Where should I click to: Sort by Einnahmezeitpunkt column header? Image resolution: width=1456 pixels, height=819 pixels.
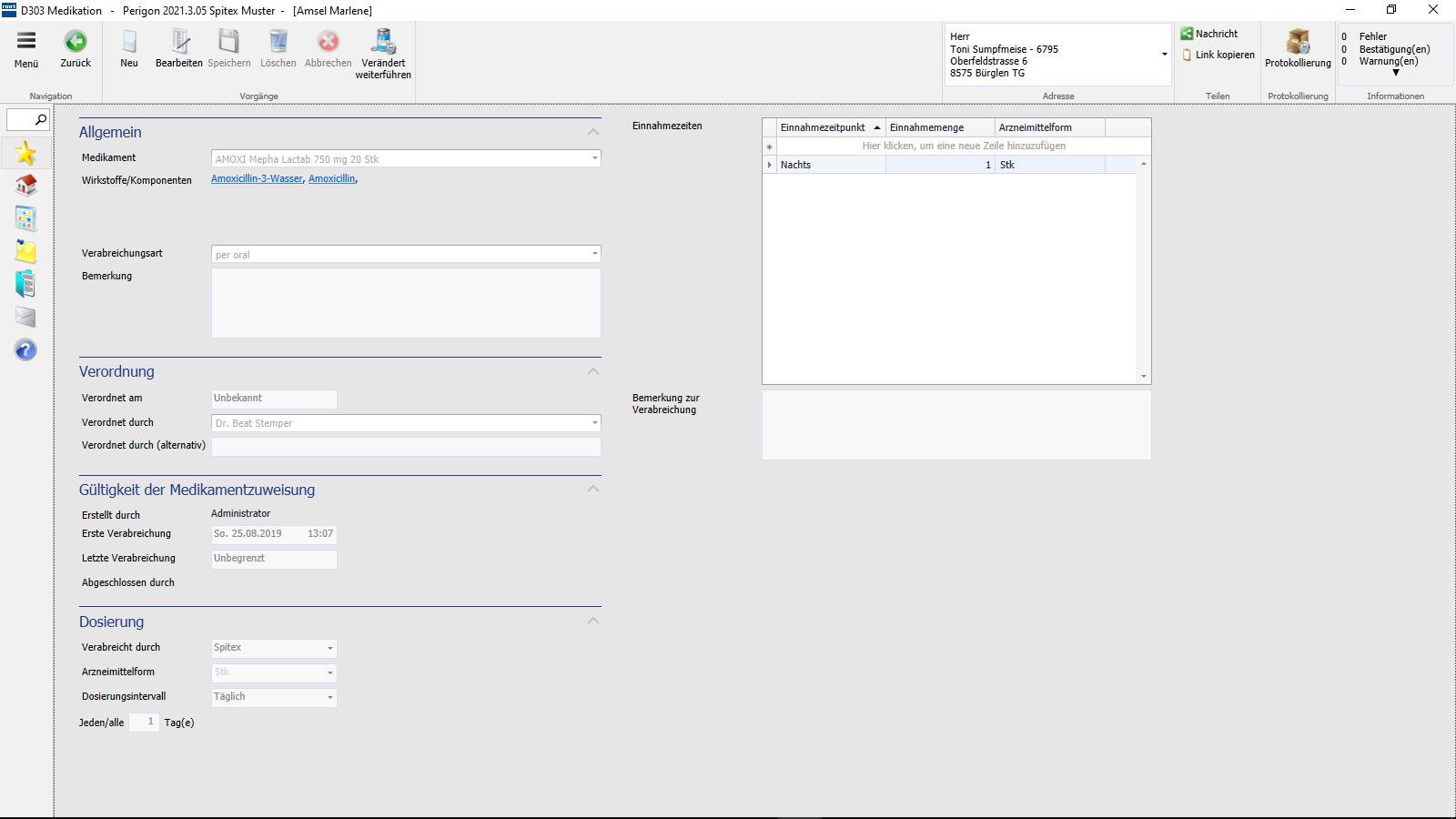tap(824, 127)
